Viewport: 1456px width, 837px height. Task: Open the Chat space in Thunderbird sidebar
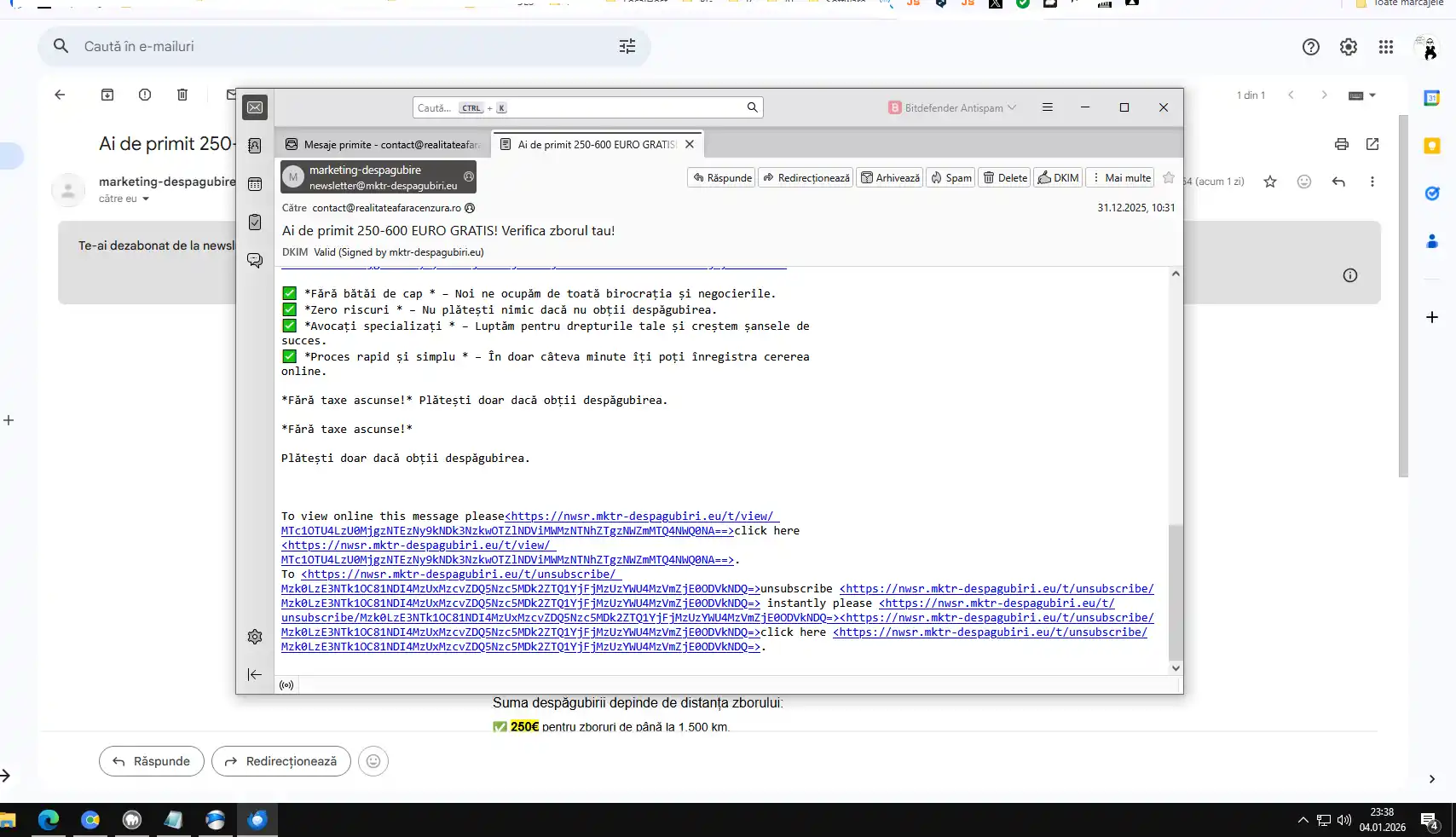click(255, 260)
